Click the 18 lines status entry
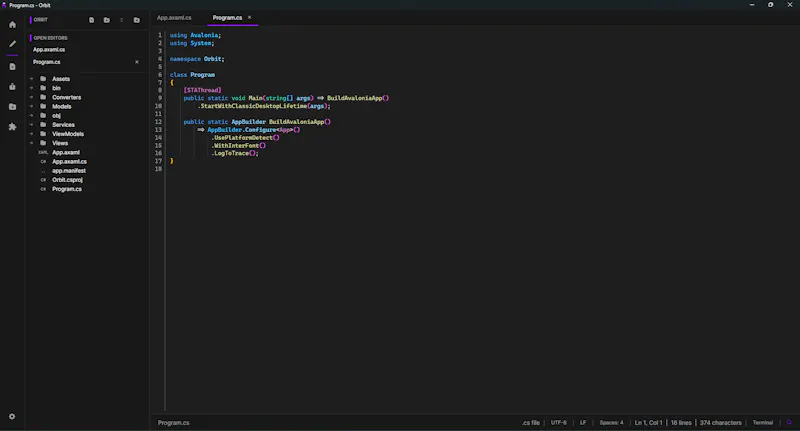800x431 pixels. pos(681,422)
